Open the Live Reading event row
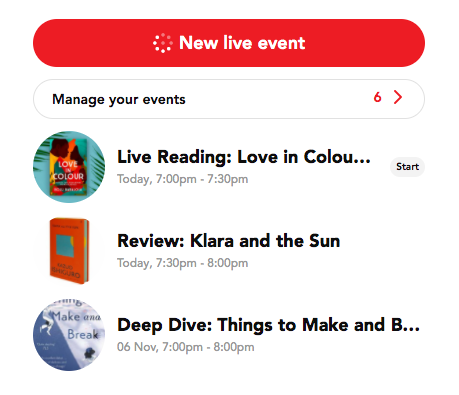The image size is (459, 395). point(229,167)
